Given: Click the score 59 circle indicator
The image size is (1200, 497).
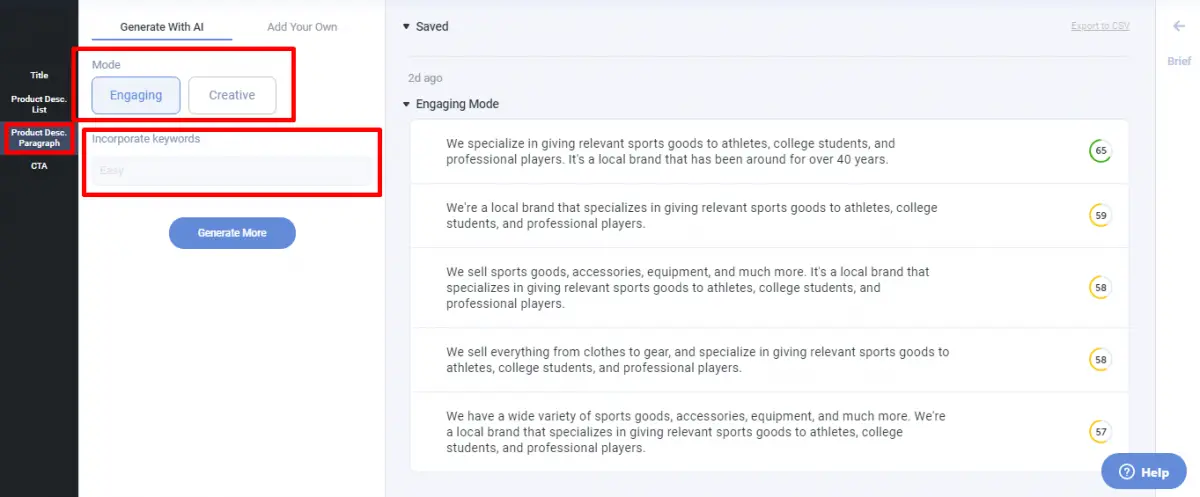Looking at the screenshot, I should click(x=1100, y=215).
